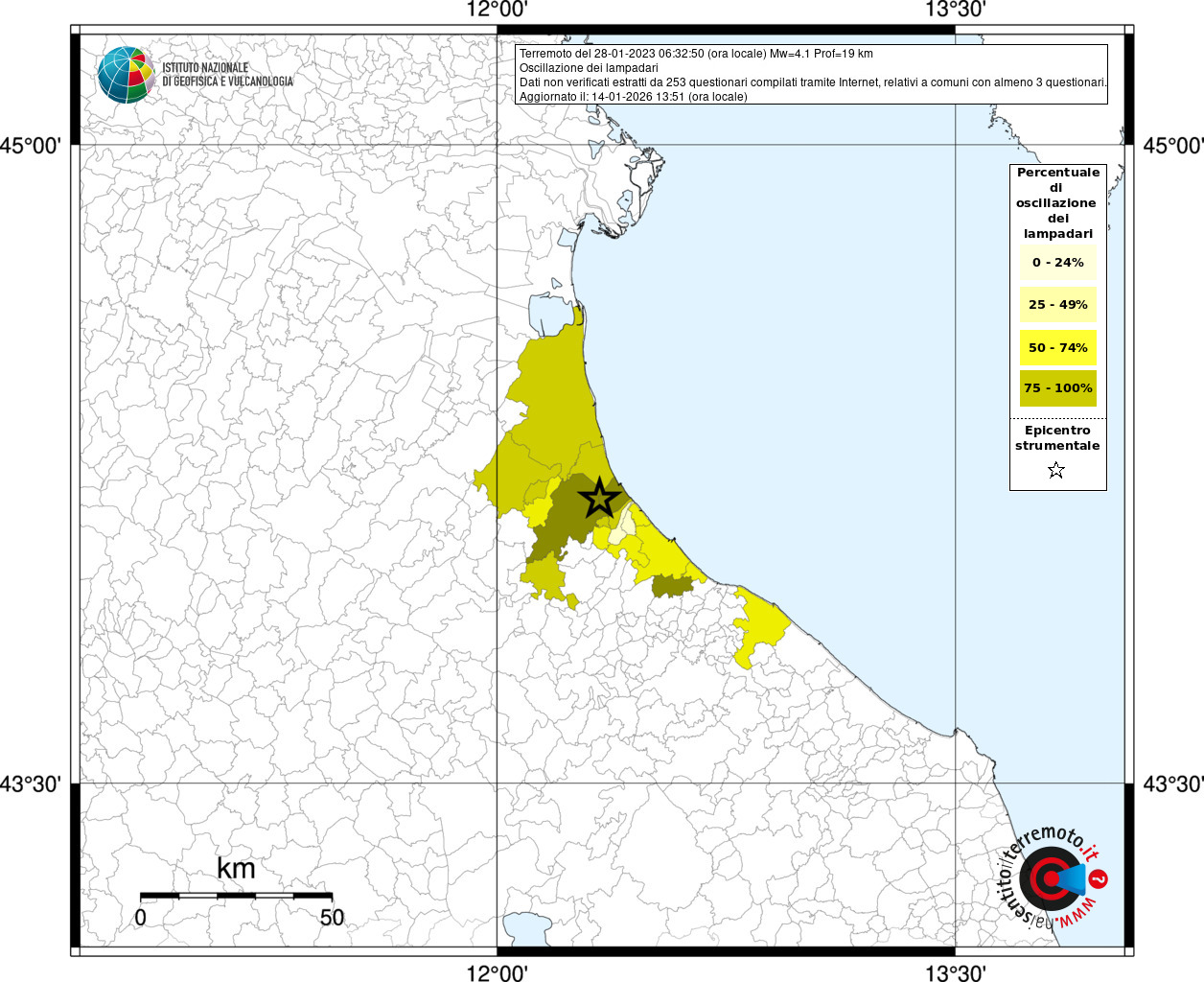
Task: Select the 50 - 74% legend swatch
Action: (1057, 347)
